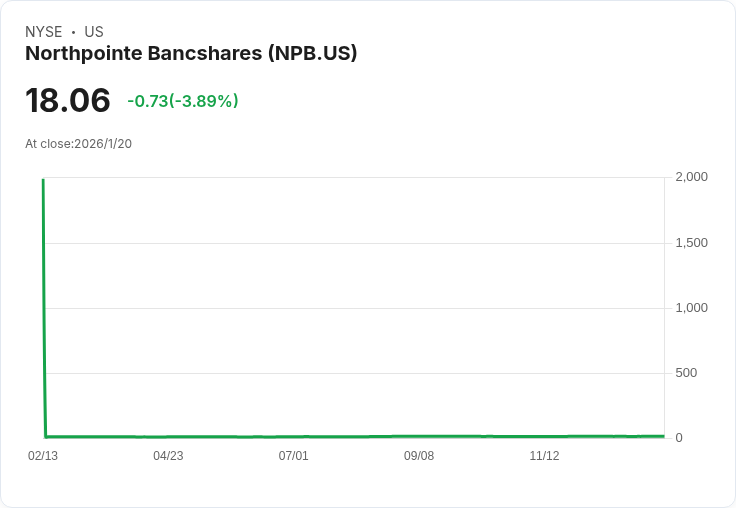The width and height of the screenshot is (736, 508).
Task: Click the 04/23 date axis label
Action: click(x=168, y=456)
